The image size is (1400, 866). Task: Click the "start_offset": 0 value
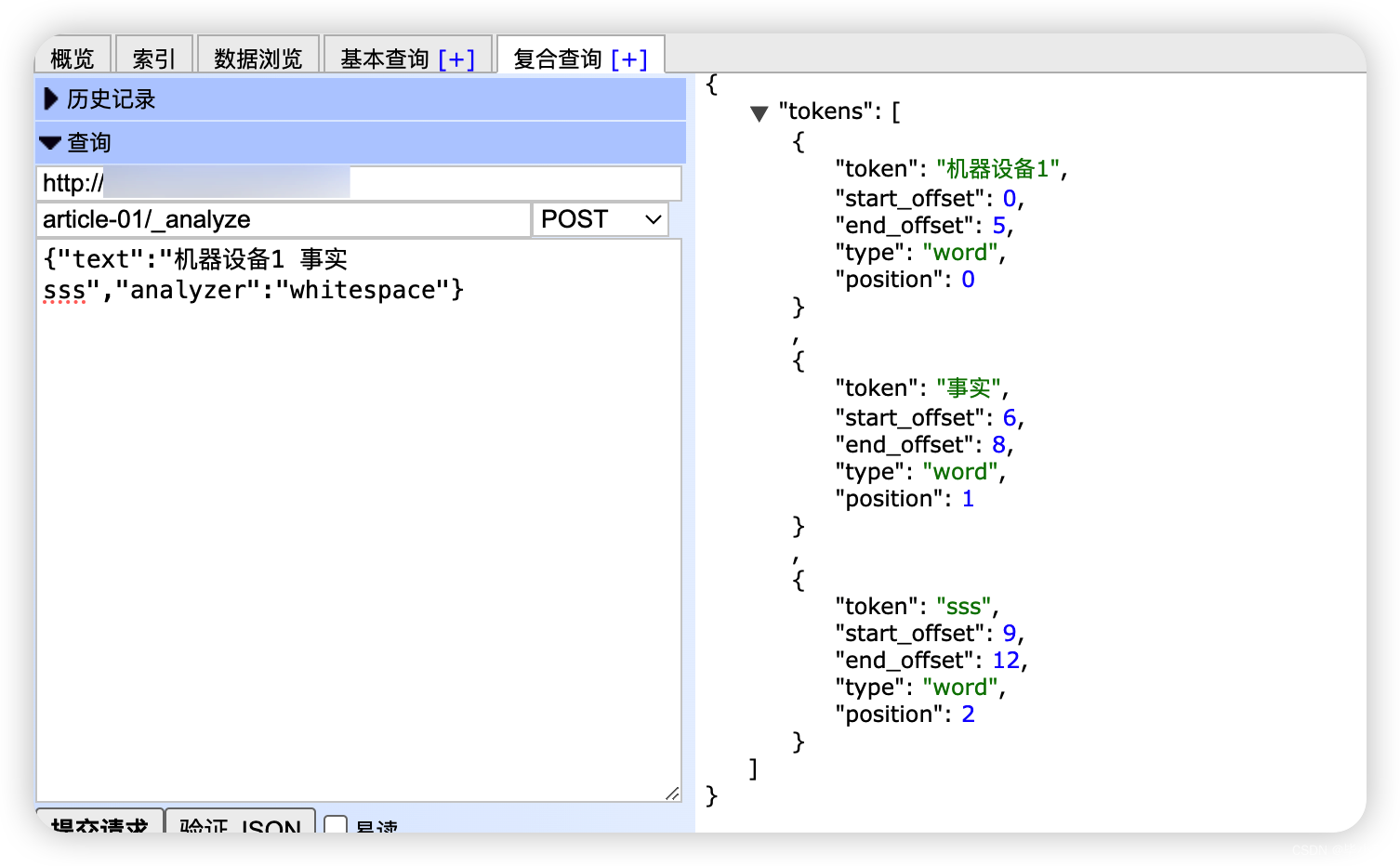(x=1010, y=199)
